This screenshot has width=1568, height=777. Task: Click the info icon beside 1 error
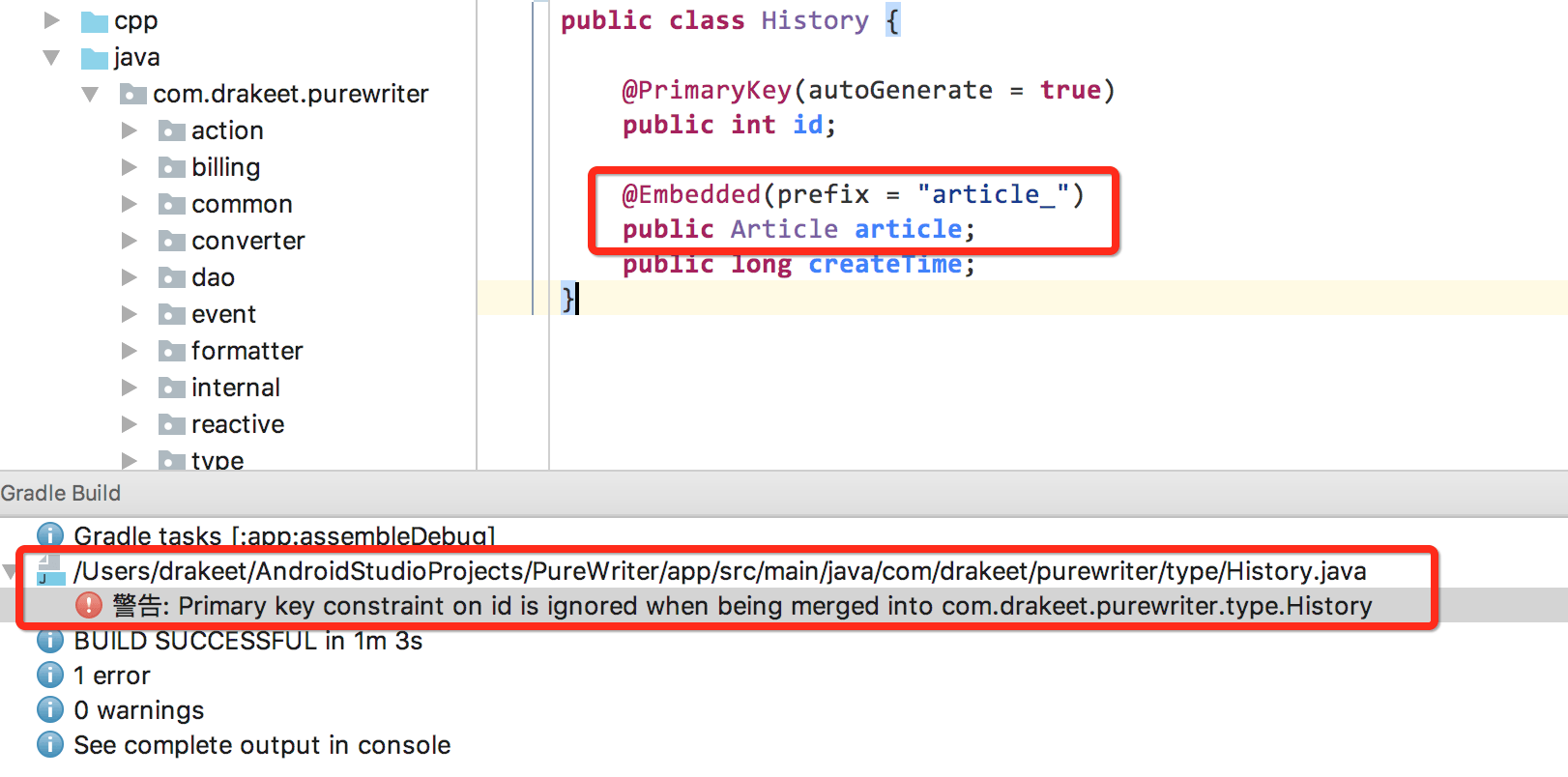(50, 676)
